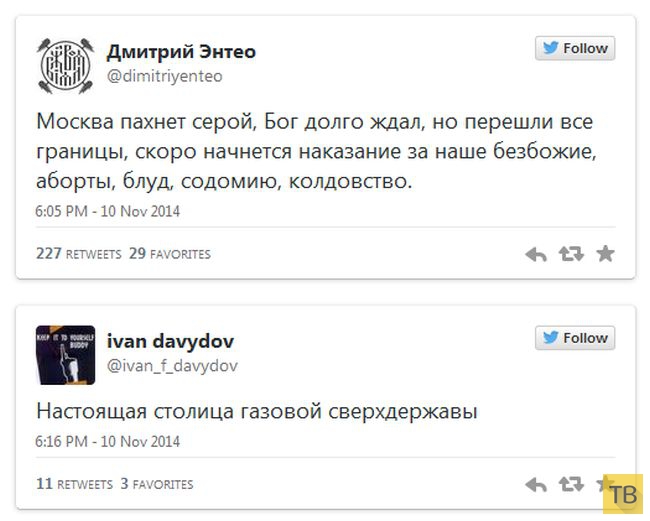Image resolution: width=650 pixels, height=521 pixels.
Task: Reply to ivan davydov's tweet
Action: click(536, 485)
